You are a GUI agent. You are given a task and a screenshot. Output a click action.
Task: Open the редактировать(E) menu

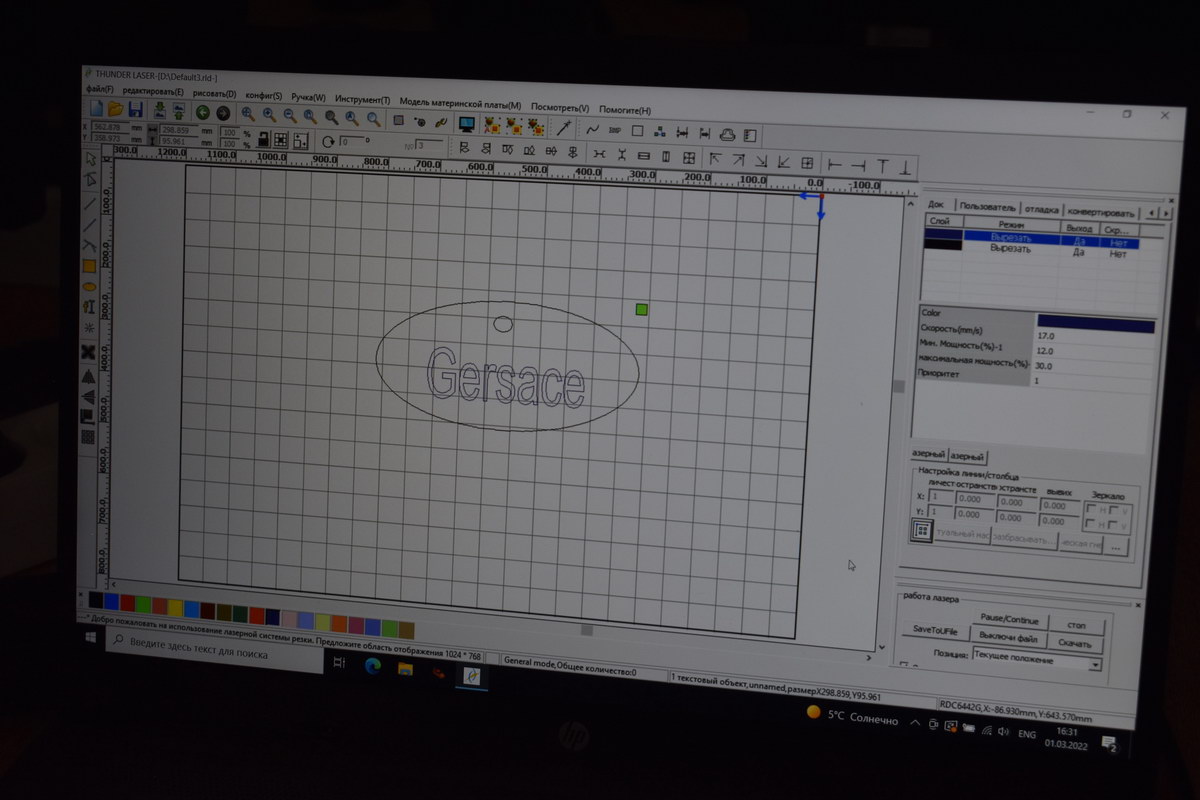pos(153,91)
